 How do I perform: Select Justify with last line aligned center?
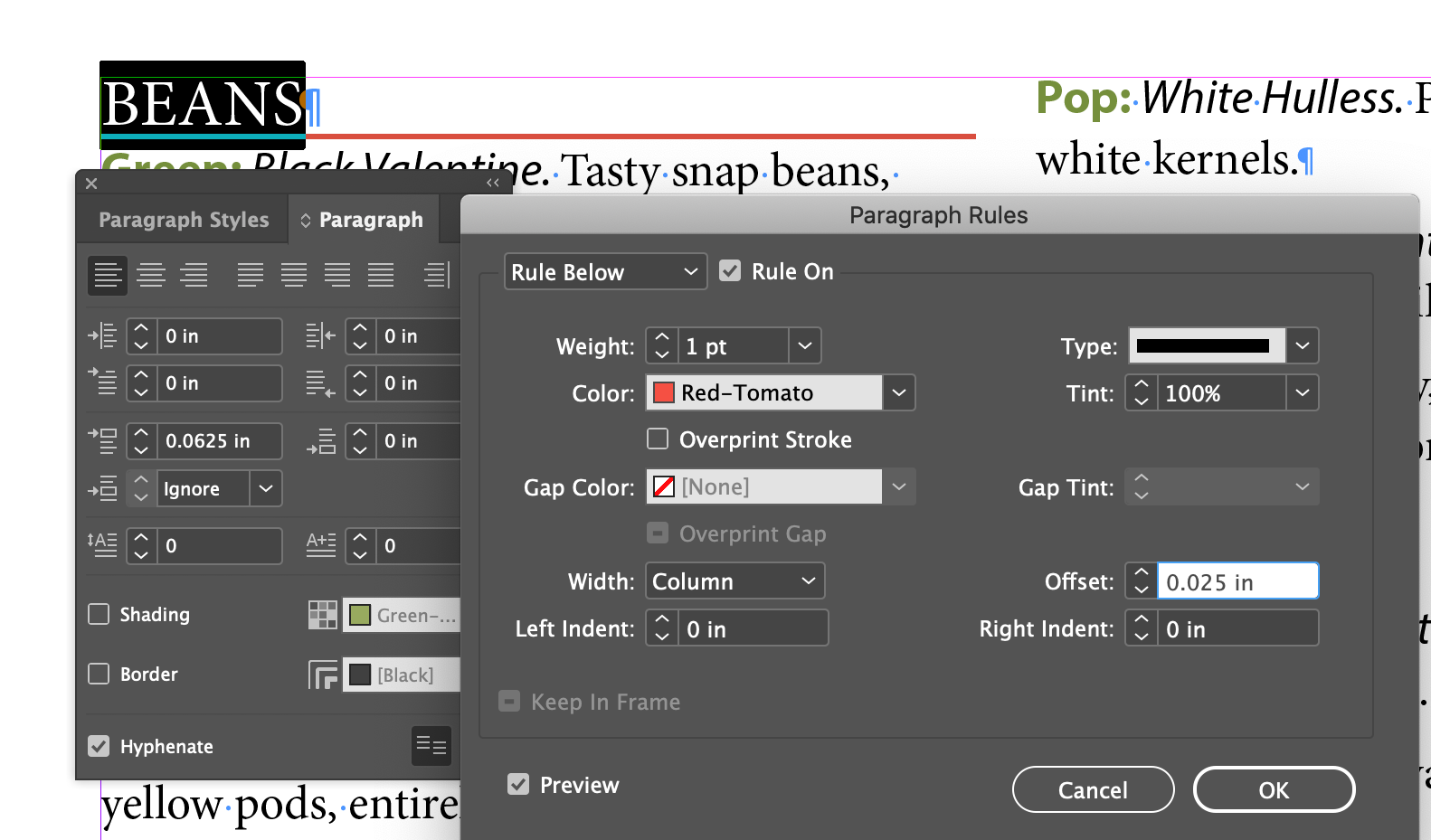click(x=294, y=275)
